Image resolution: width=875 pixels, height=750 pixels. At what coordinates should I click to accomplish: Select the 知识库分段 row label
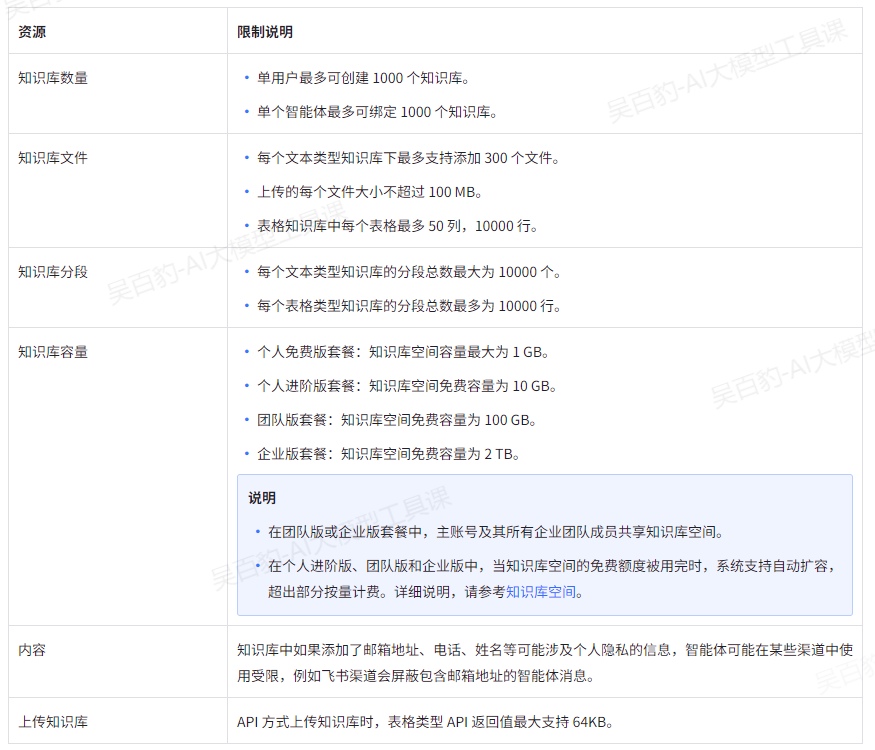pyautogui.click(x=53, y=272)
